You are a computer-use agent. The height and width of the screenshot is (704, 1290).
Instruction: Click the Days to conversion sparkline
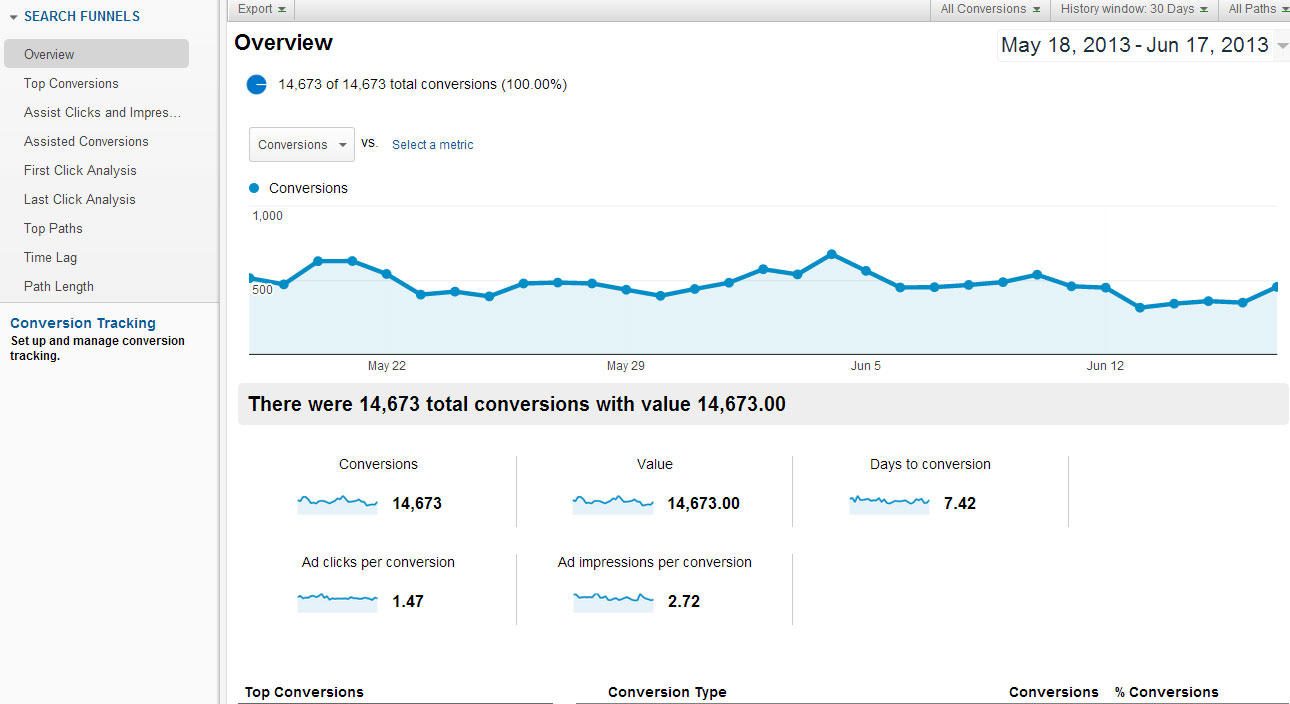tap(889, 503)
